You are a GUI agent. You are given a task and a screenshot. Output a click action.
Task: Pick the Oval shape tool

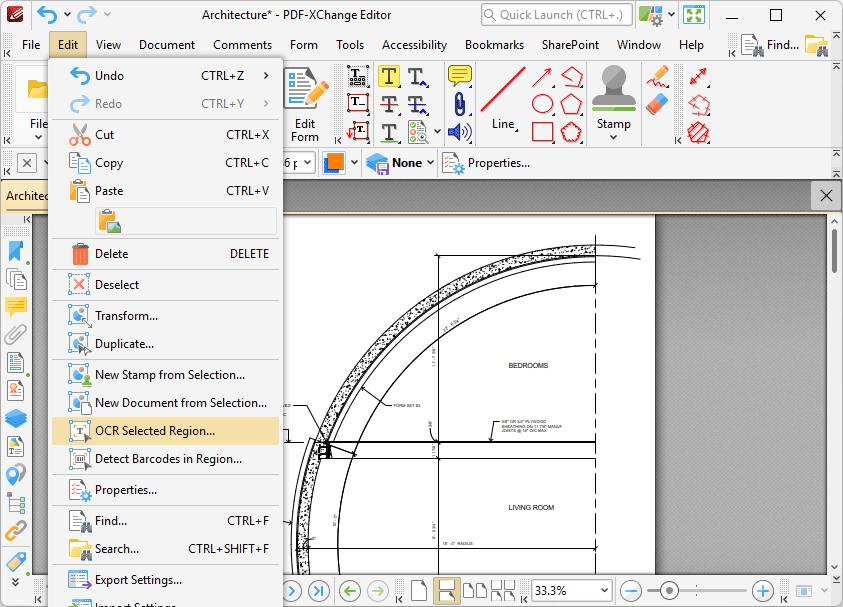click(x=542, y=104)
